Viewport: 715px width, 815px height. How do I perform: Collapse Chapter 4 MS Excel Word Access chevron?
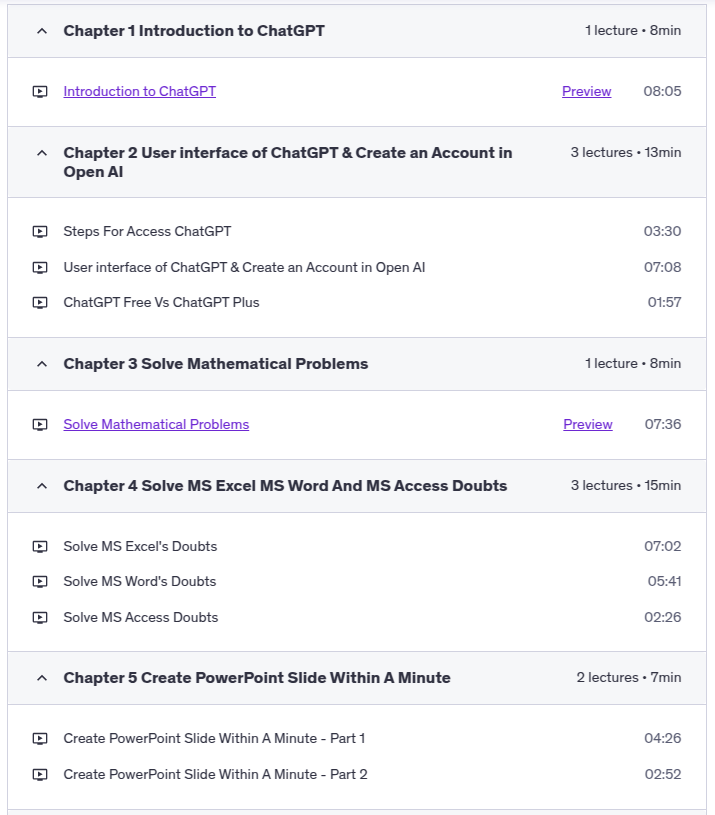[x=41, y=486]
